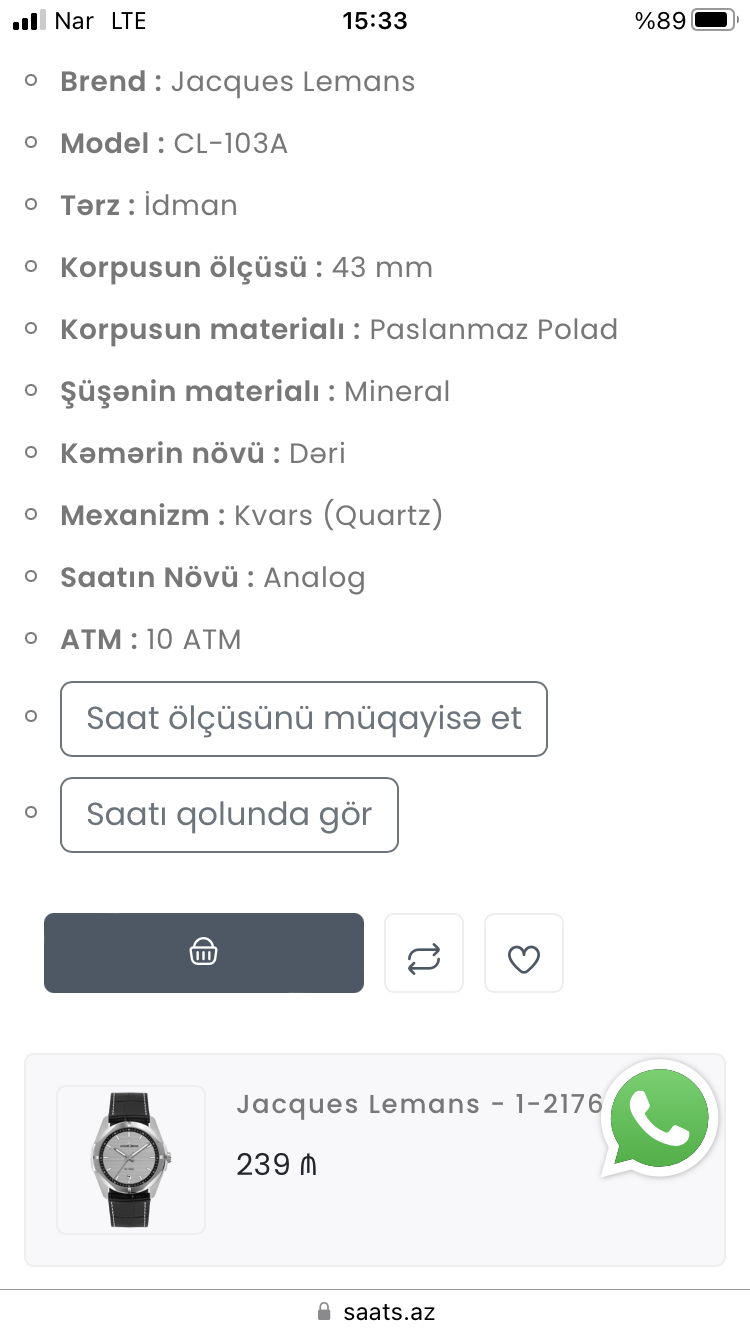Tap the add to basket icon button
The width and height of the screenshot is (750, 1334).
pos(203,953)
